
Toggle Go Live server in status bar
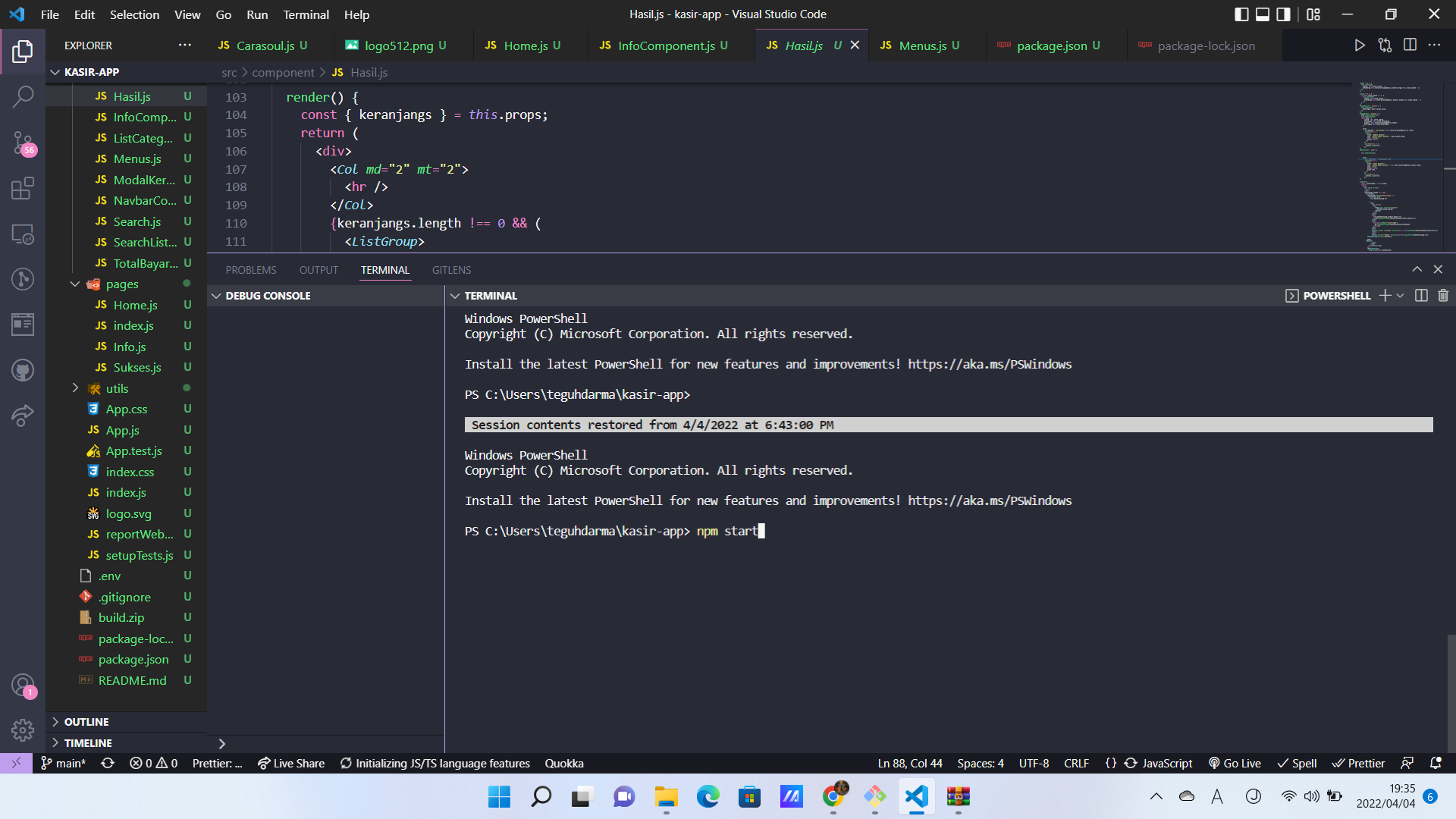pos(1235,763)
